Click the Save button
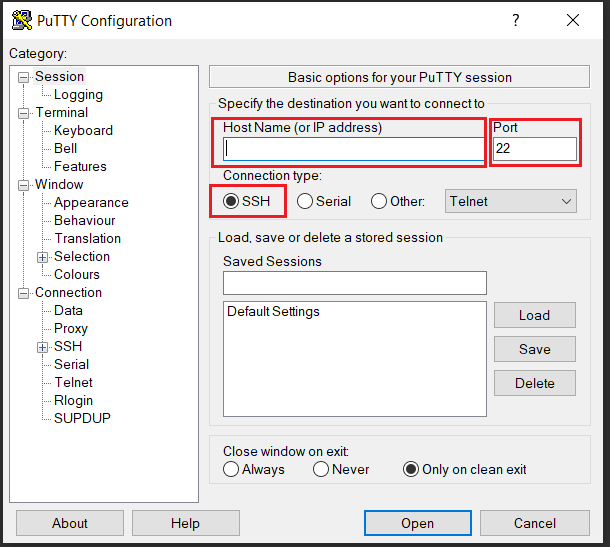The image size is (610, 547). point(535,349)
